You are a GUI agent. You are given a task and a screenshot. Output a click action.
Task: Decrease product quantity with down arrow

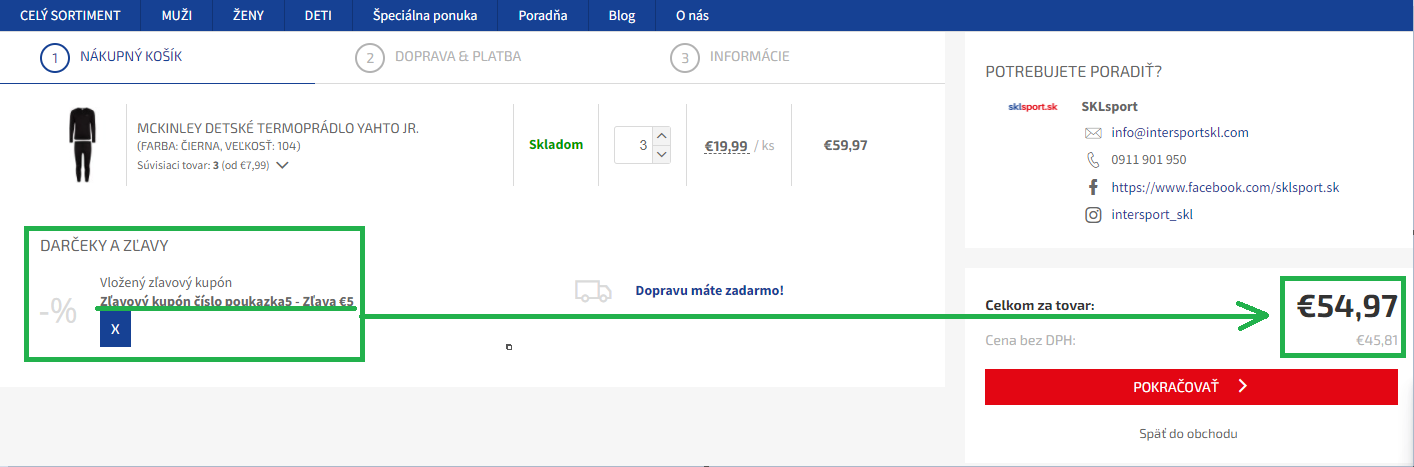(x=660, y=154)
